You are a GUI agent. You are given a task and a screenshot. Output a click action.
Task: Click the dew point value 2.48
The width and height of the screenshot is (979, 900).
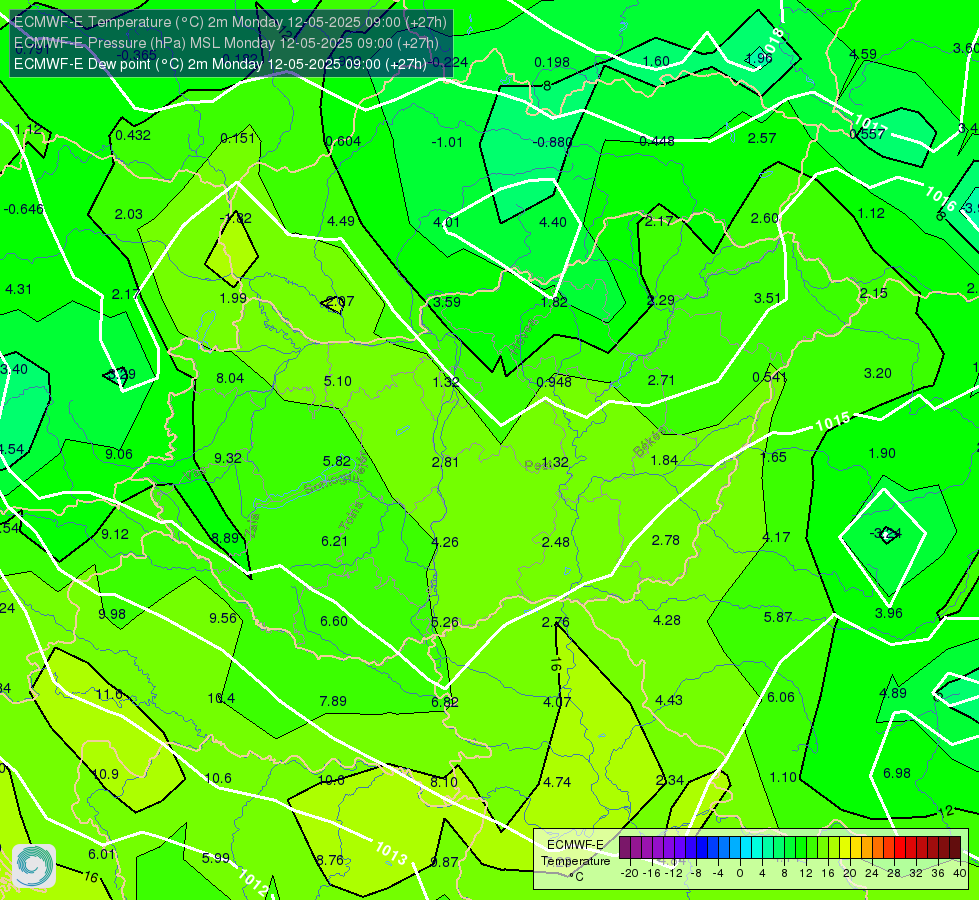click(556, 542)
